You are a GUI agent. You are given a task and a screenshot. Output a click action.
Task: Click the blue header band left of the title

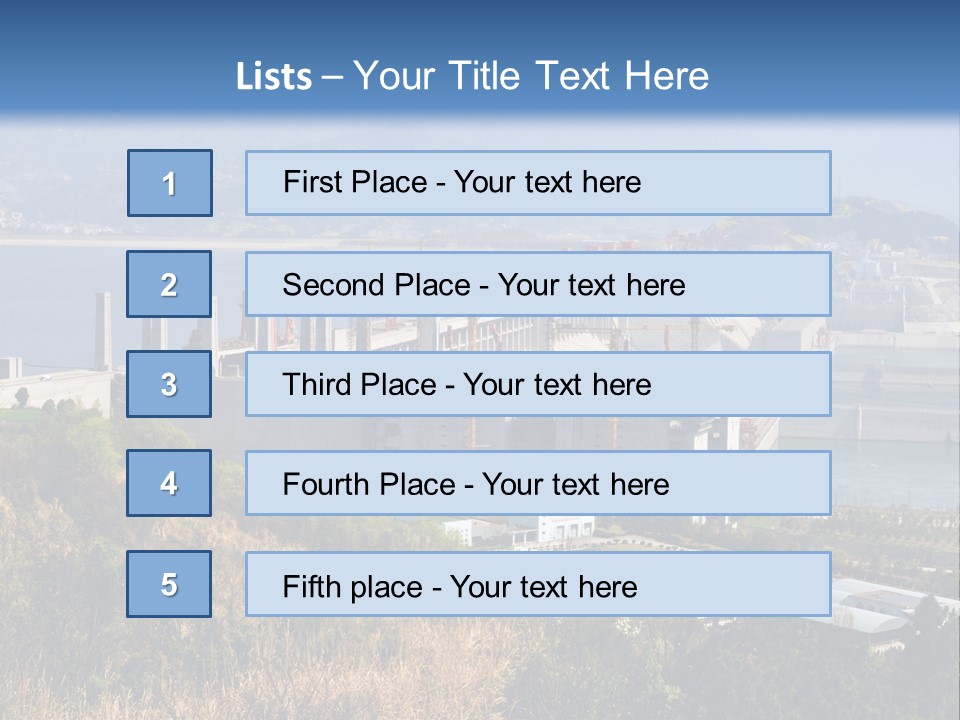(116, 67)
